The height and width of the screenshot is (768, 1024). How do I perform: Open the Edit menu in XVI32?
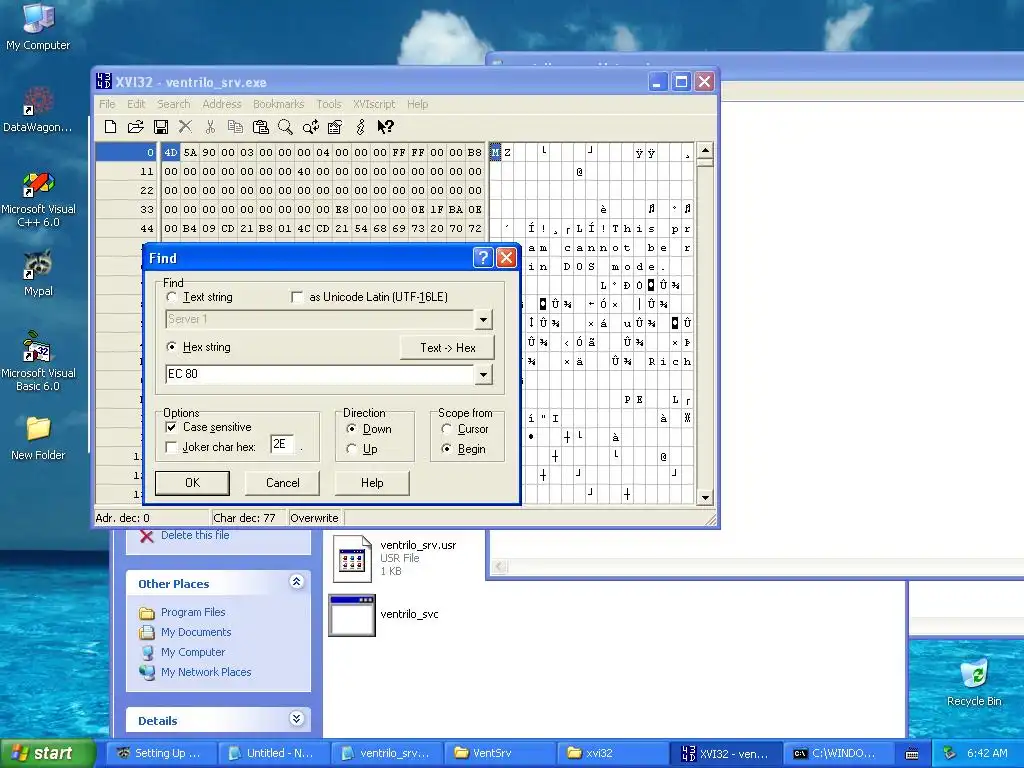[136, 104]
